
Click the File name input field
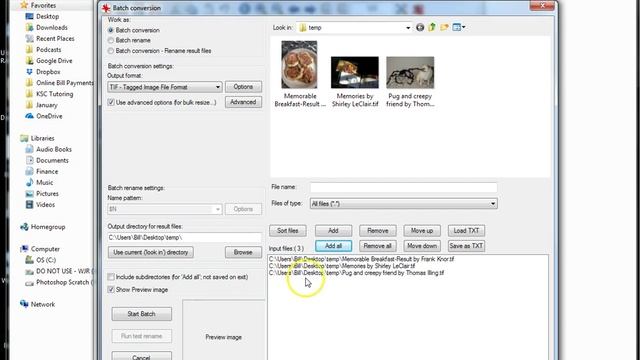403,187
